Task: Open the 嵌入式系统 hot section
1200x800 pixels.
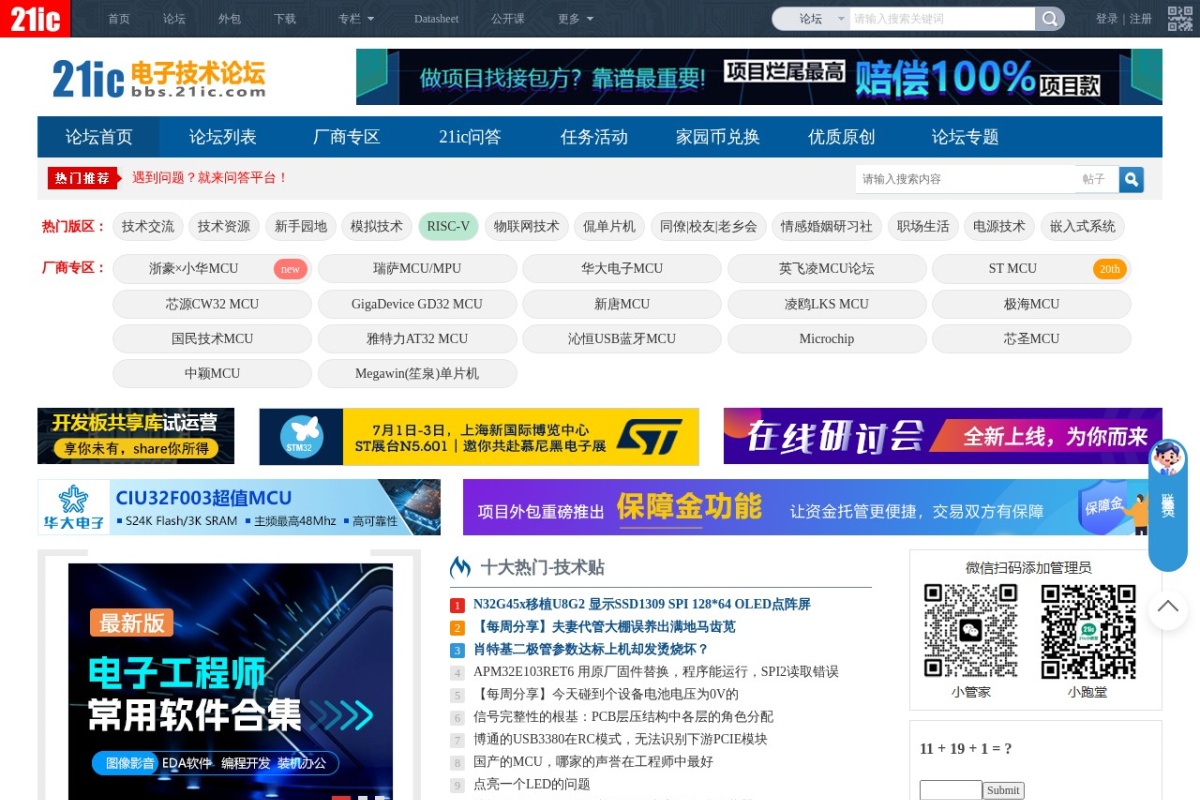Action: (1083, 227)
